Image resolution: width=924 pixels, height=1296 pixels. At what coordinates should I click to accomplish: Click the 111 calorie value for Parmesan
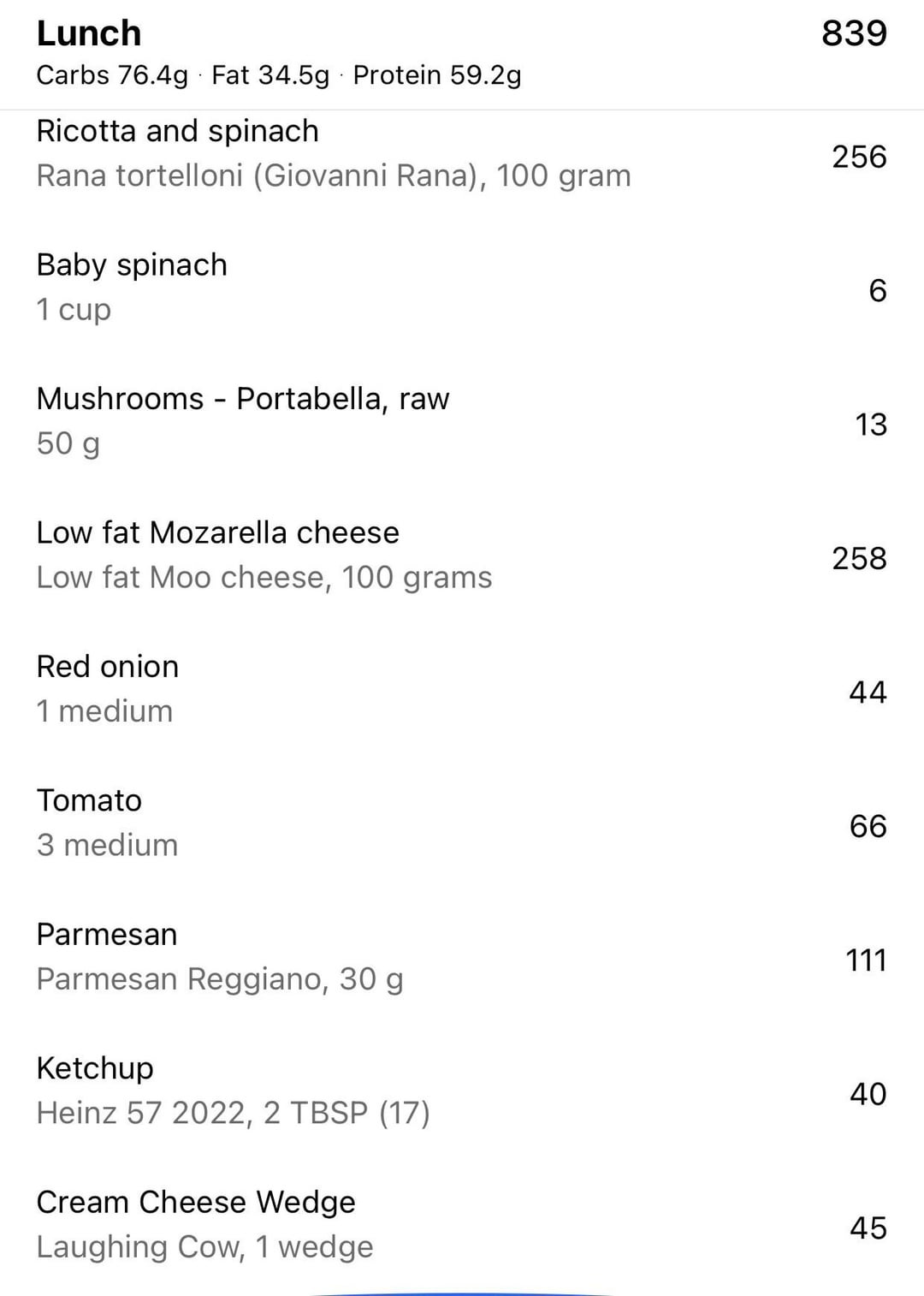866,960
